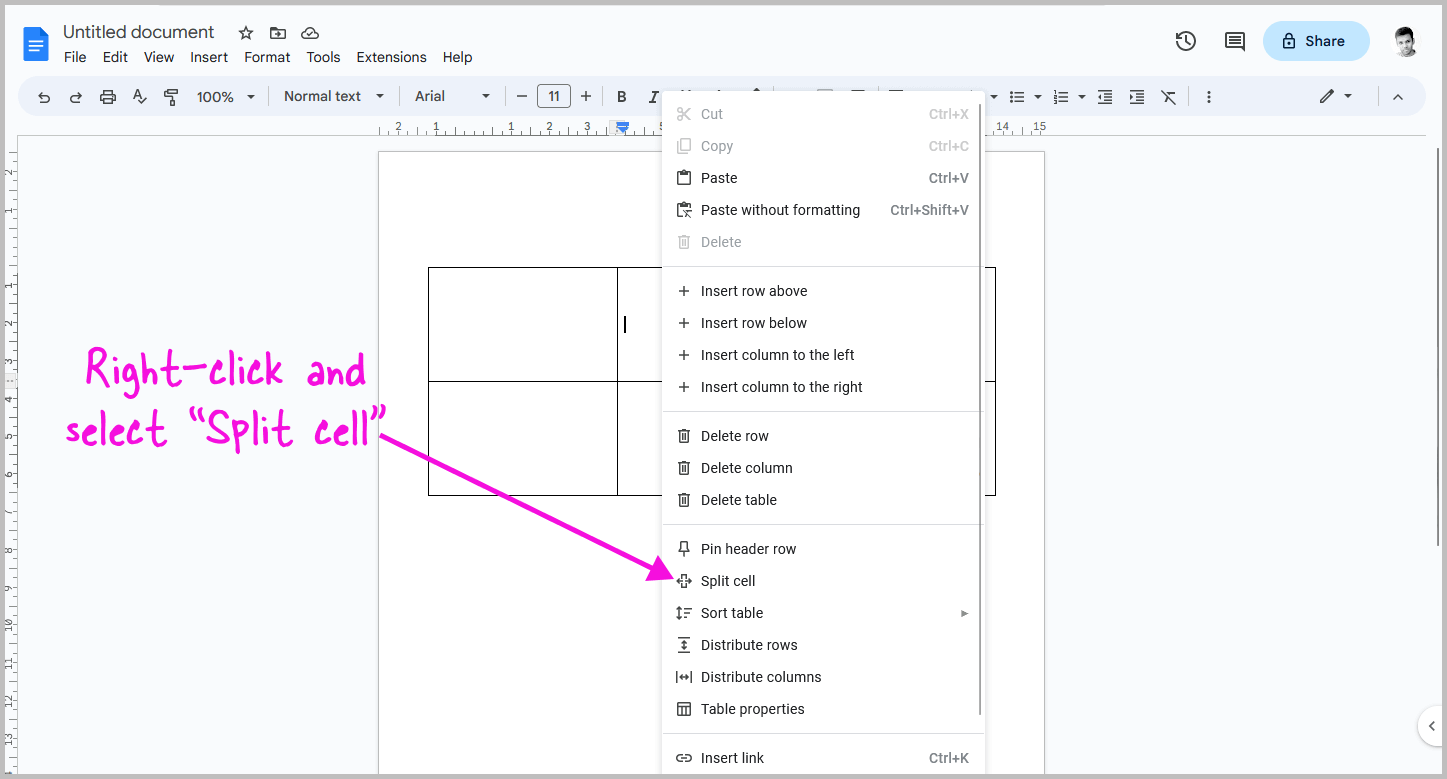Click the Insert menu

click(209, 57)
